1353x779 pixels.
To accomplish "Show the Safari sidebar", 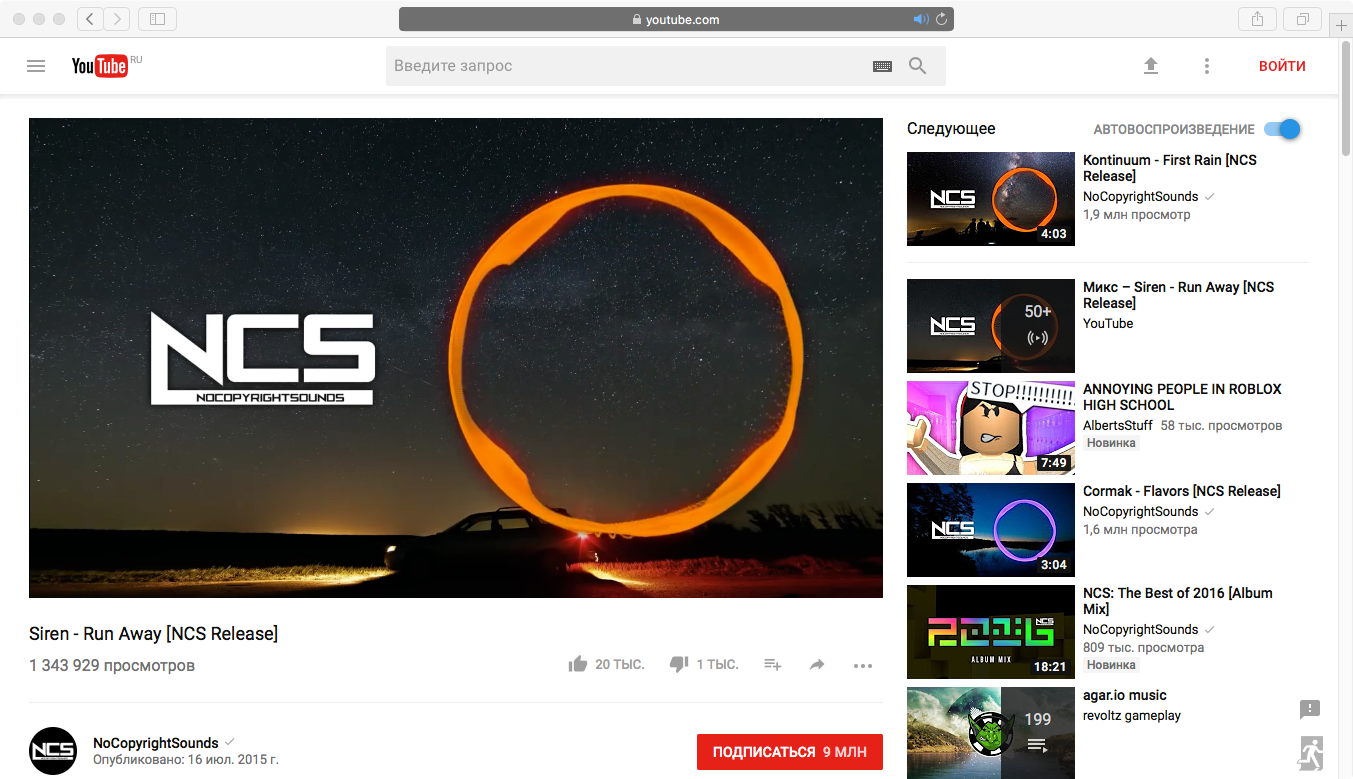I will (x=157, y=19).
